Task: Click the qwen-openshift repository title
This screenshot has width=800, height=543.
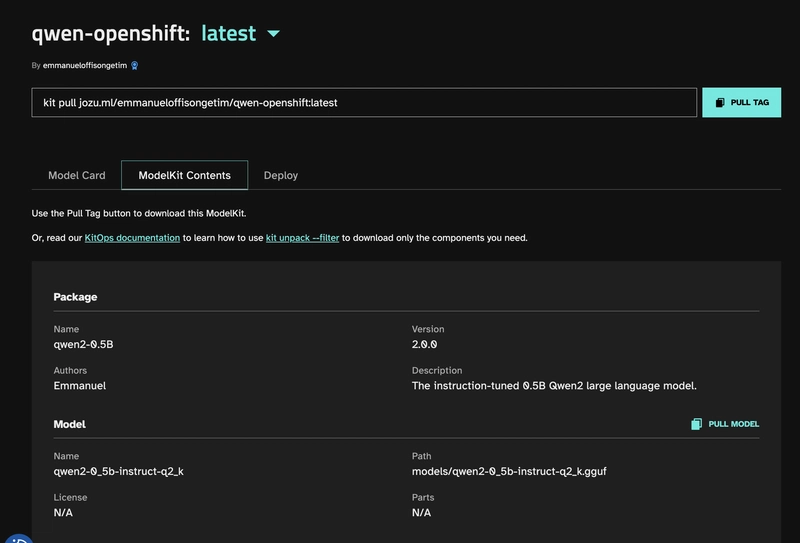Action: pyautogui.click(x=111, y=34)
